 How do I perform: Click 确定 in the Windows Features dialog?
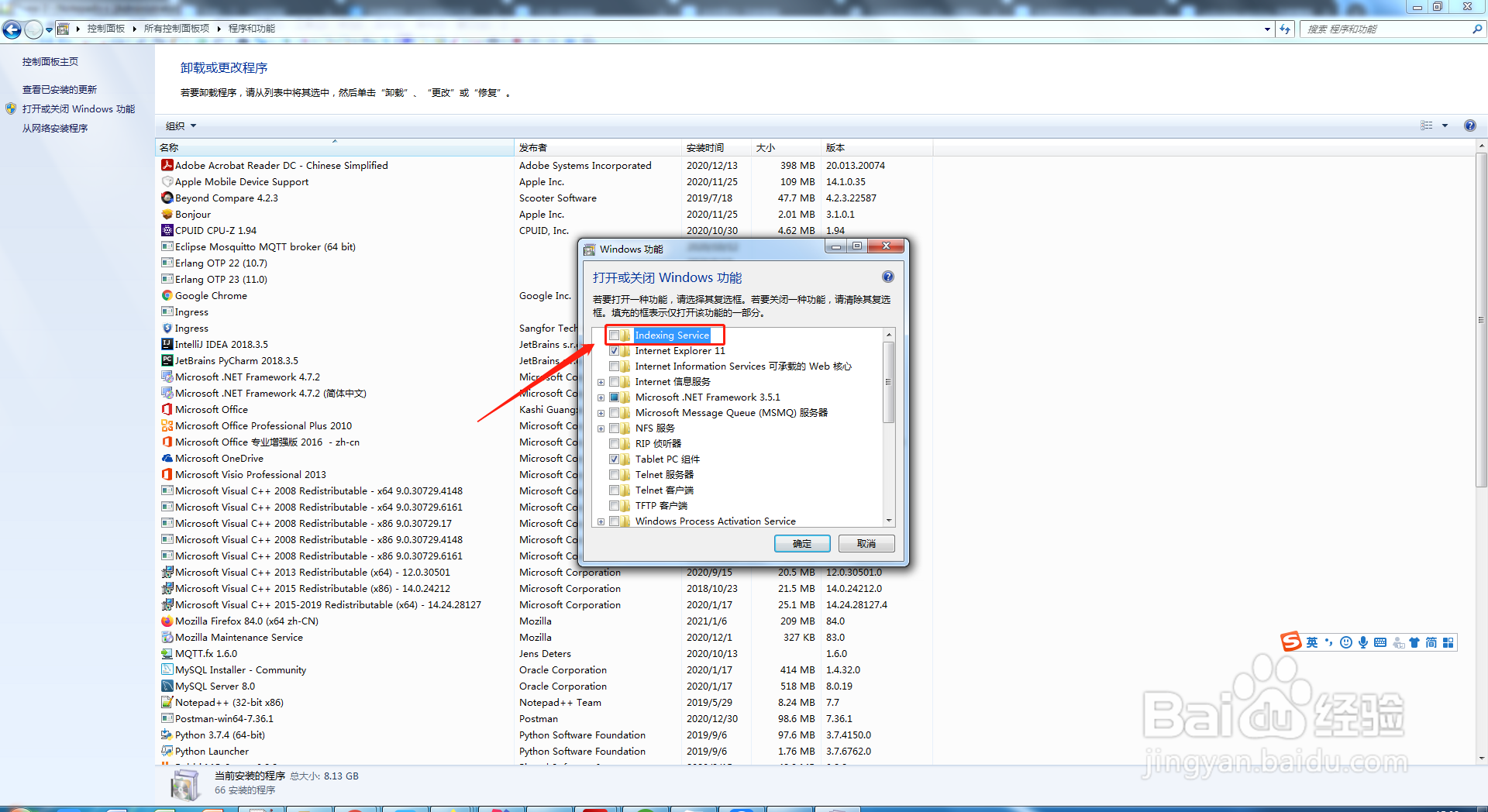(802, 544)
